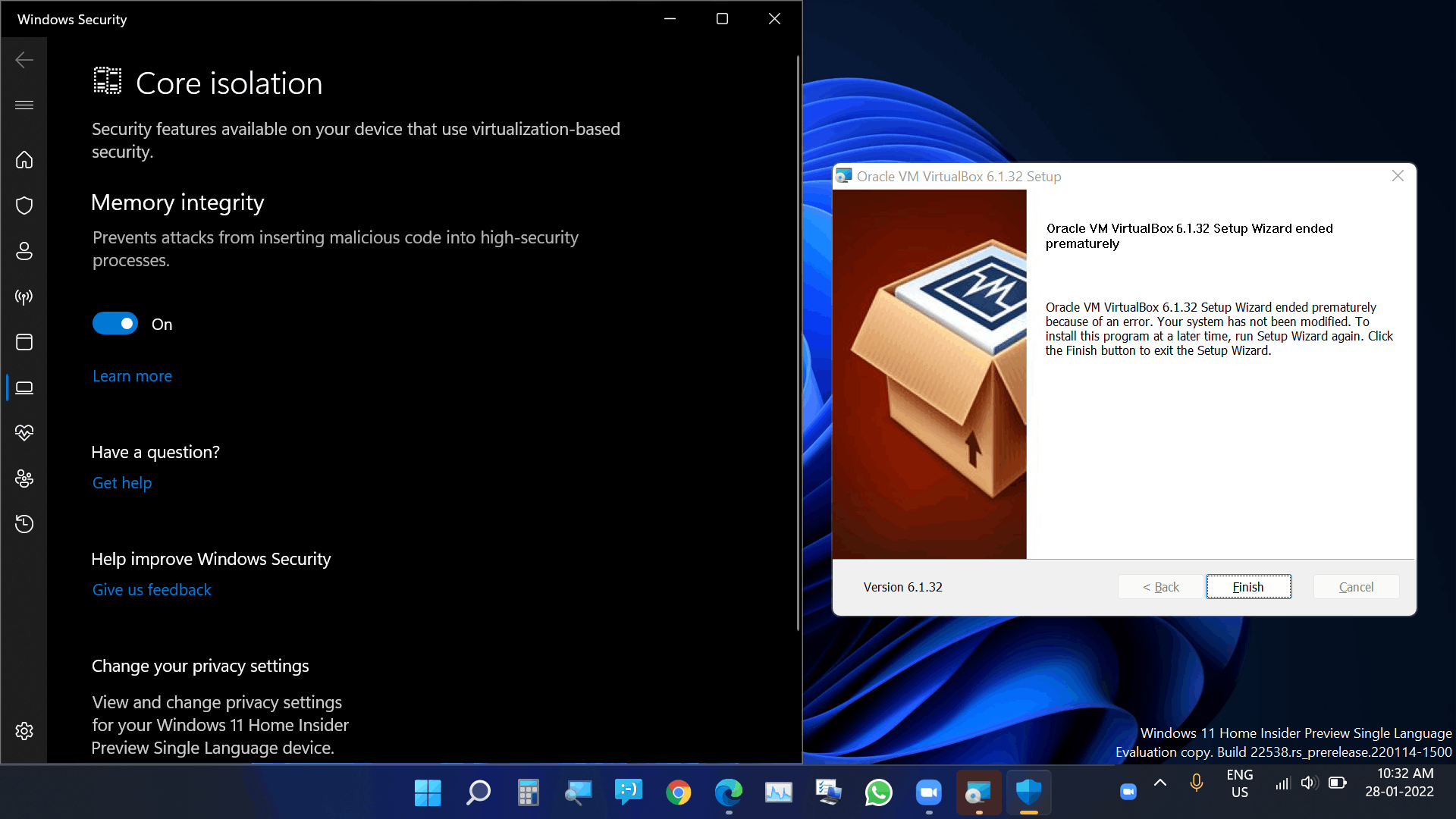Open Protection history clock icon
This screenshot has width=1456, height=819.
[24, 524]
